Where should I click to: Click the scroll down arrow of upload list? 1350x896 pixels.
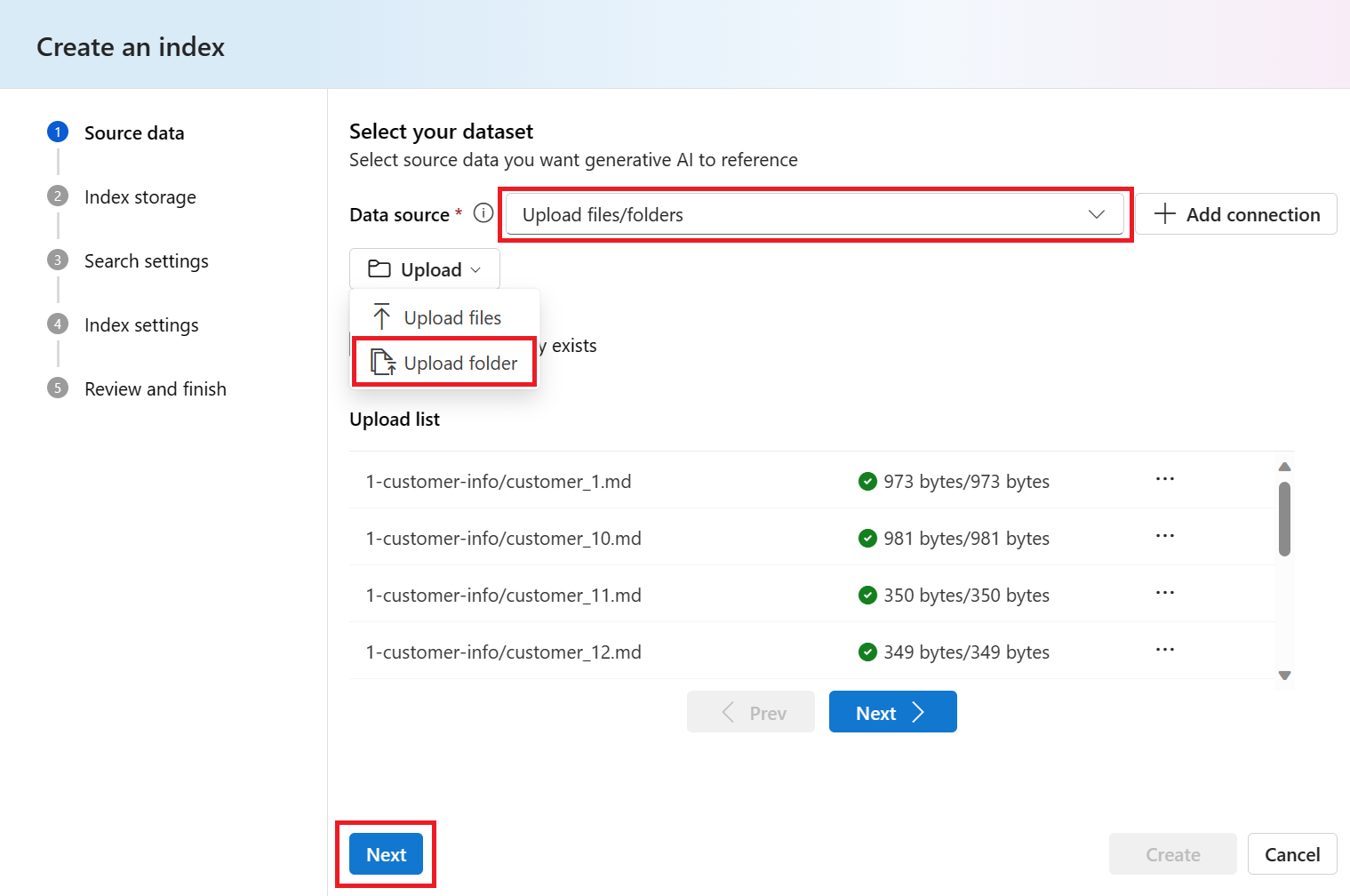(x=1284, y=676)
